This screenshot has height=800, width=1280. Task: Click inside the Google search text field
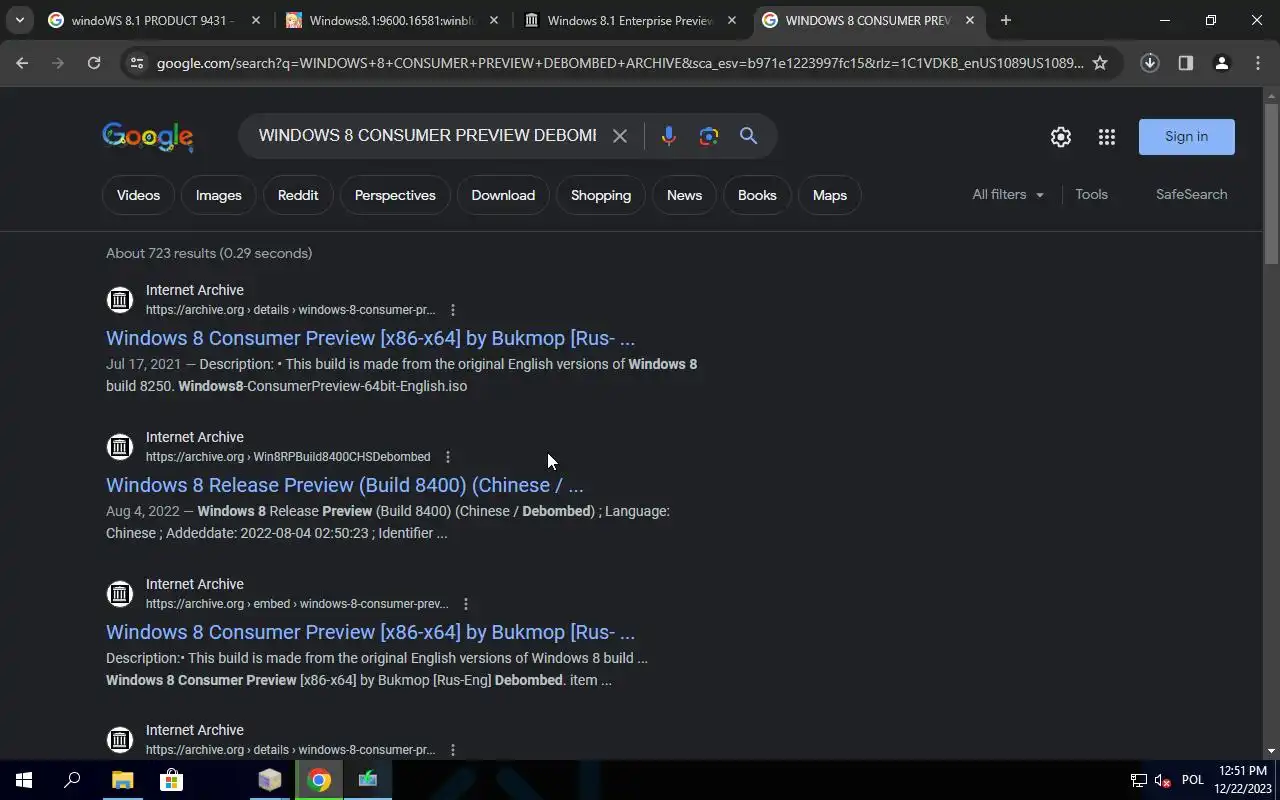pos(427,136)
